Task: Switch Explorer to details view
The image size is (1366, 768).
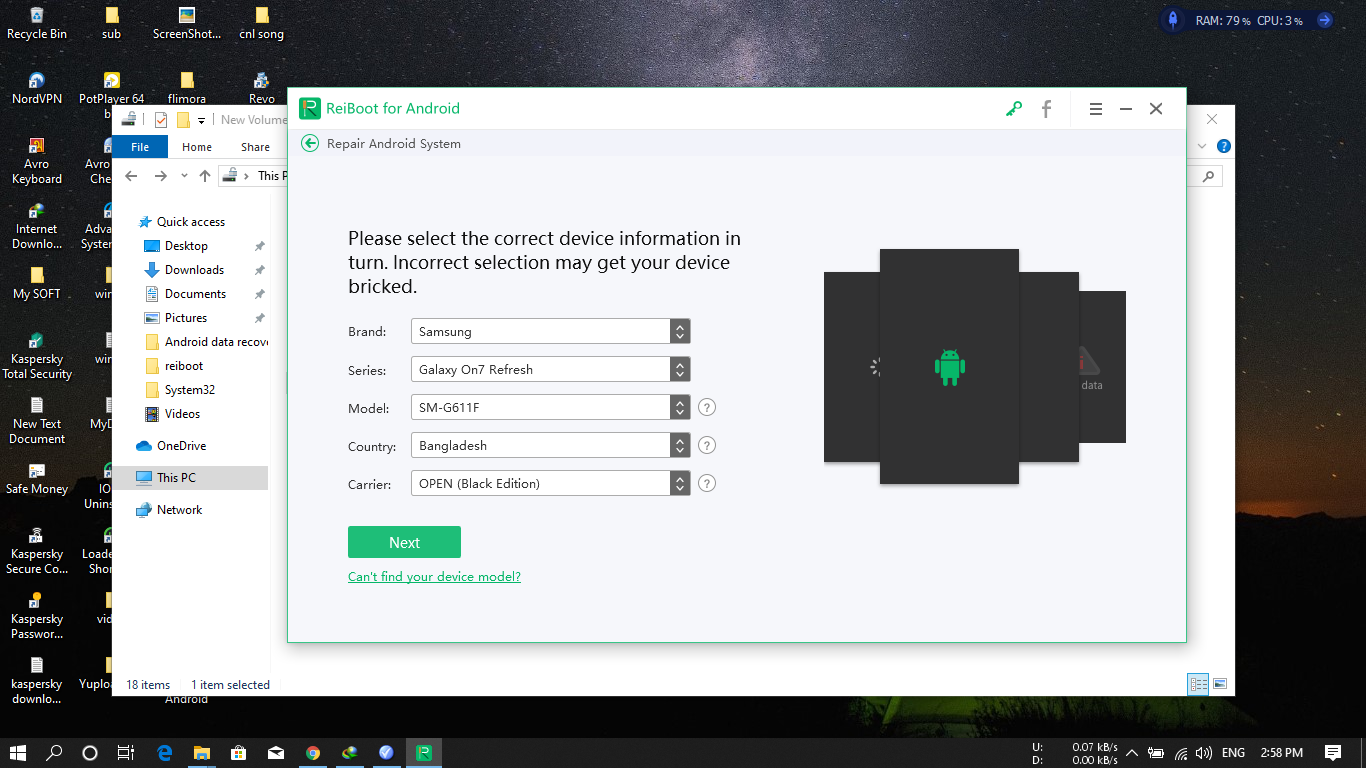Action: point(1198,684)
